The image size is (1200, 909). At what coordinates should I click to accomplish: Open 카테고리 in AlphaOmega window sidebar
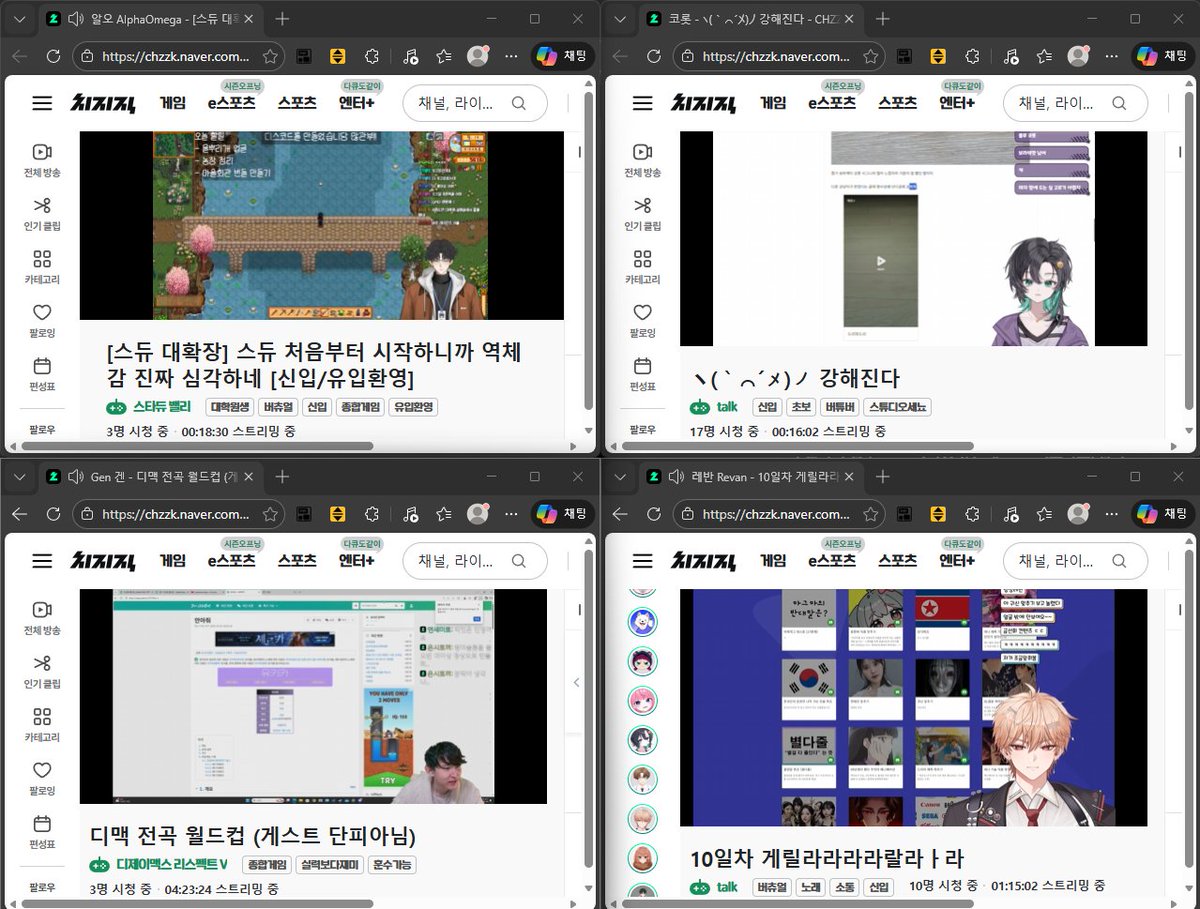click(42, 267)
